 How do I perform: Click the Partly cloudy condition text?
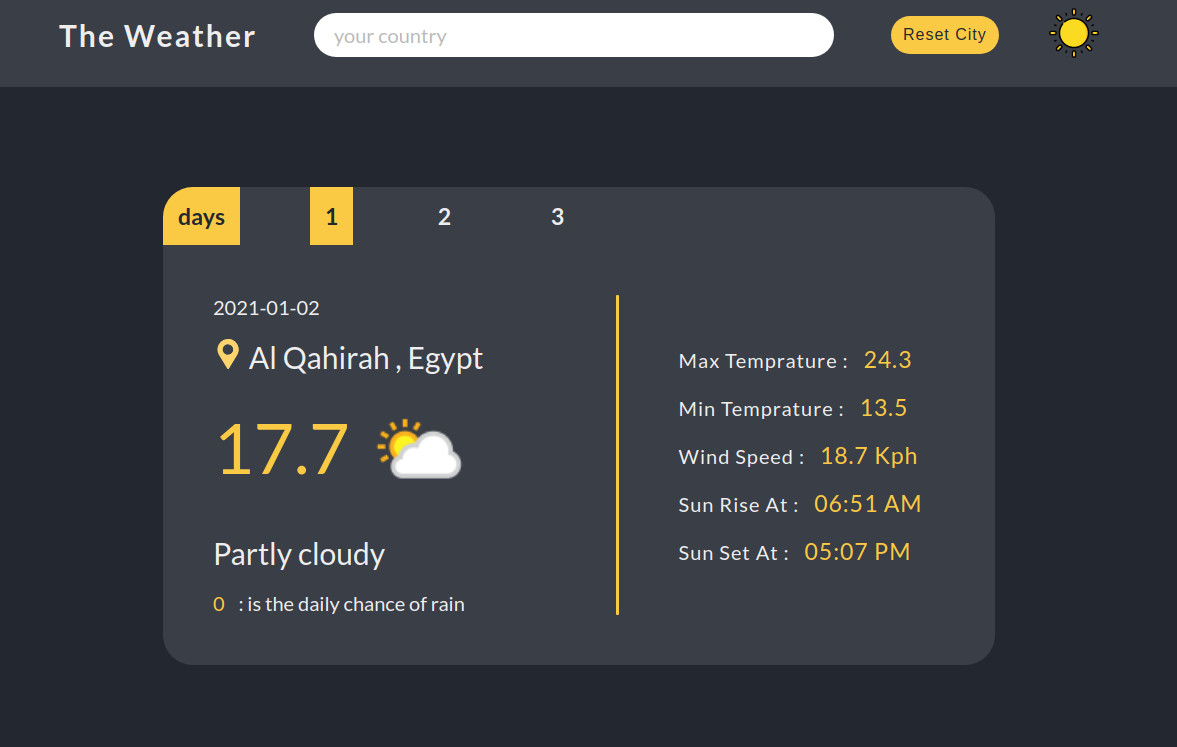coord(299,554)
